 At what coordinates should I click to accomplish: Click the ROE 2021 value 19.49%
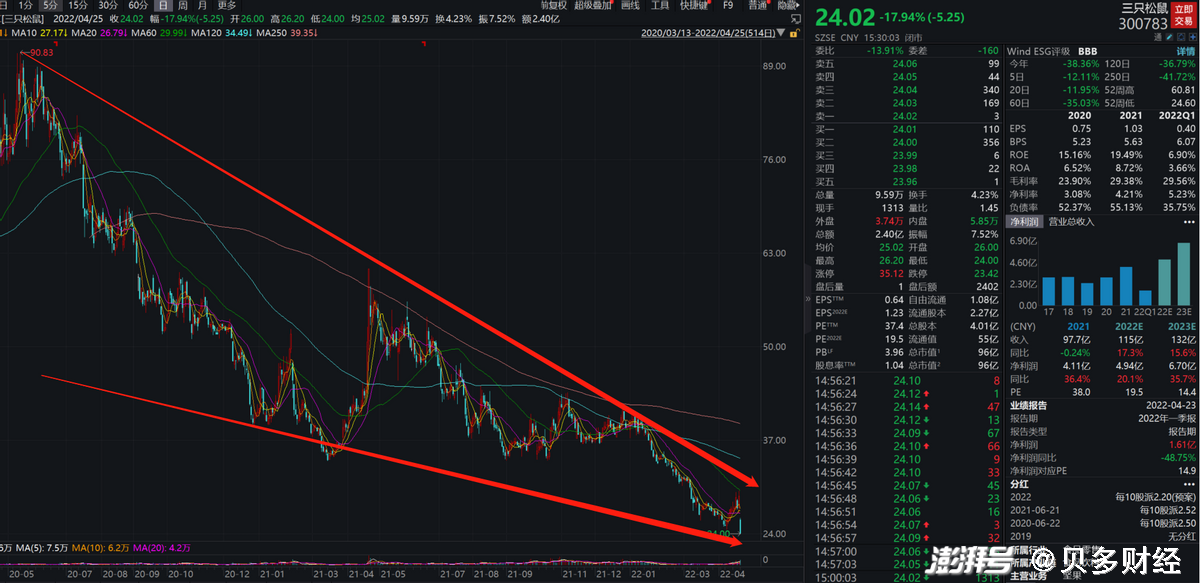1128,155
